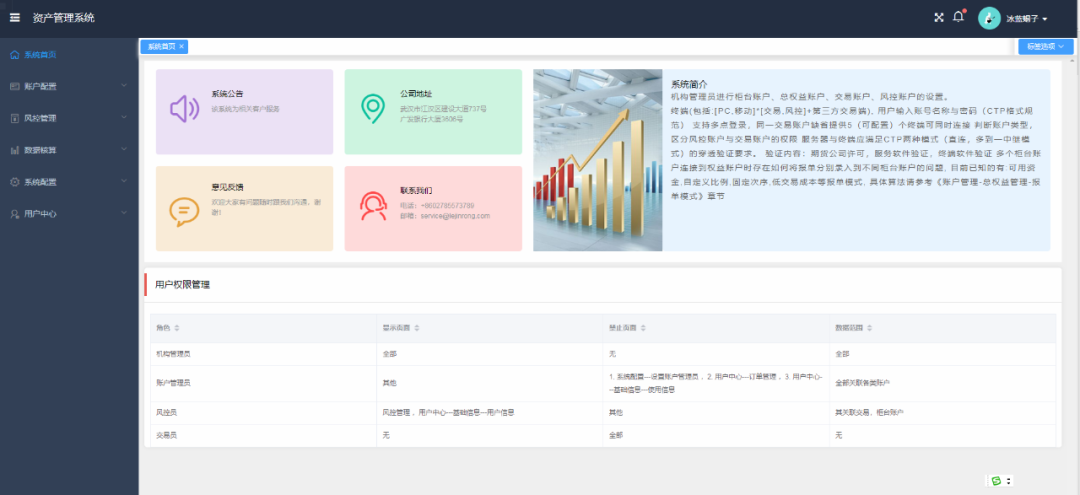Click the icon beside 风控管理
The height and width of the screenshot is (495, 1080).
click(x=14, y=118)
